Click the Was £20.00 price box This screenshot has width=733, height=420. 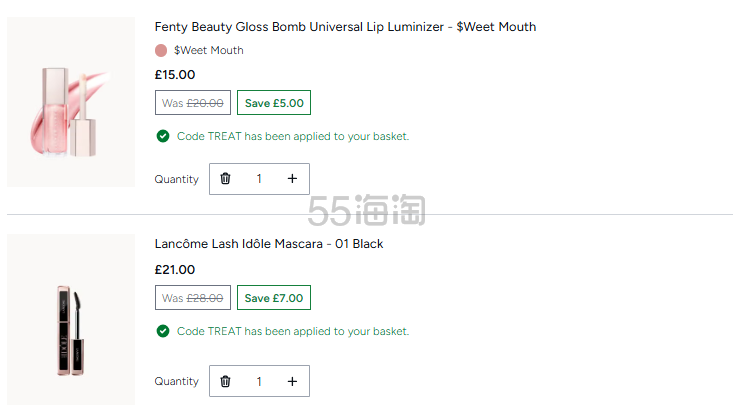click(x=193, y=102)
